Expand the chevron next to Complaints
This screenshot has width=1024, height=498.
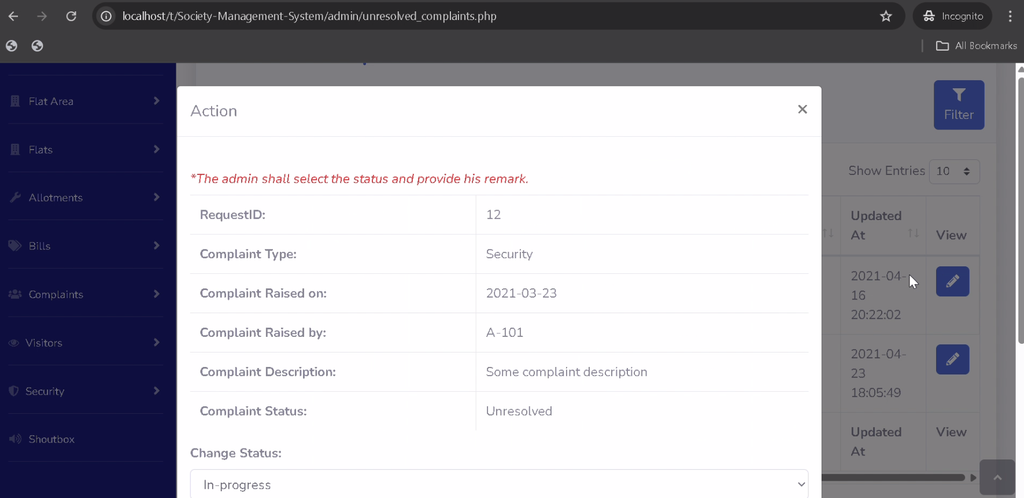pos(157,294)
